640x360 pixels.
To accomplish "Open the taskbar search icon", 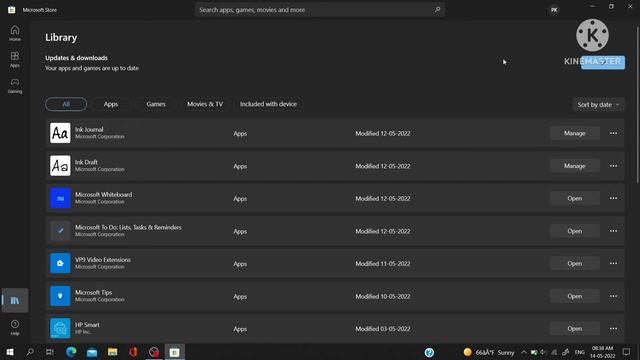I will pos(30,352).
